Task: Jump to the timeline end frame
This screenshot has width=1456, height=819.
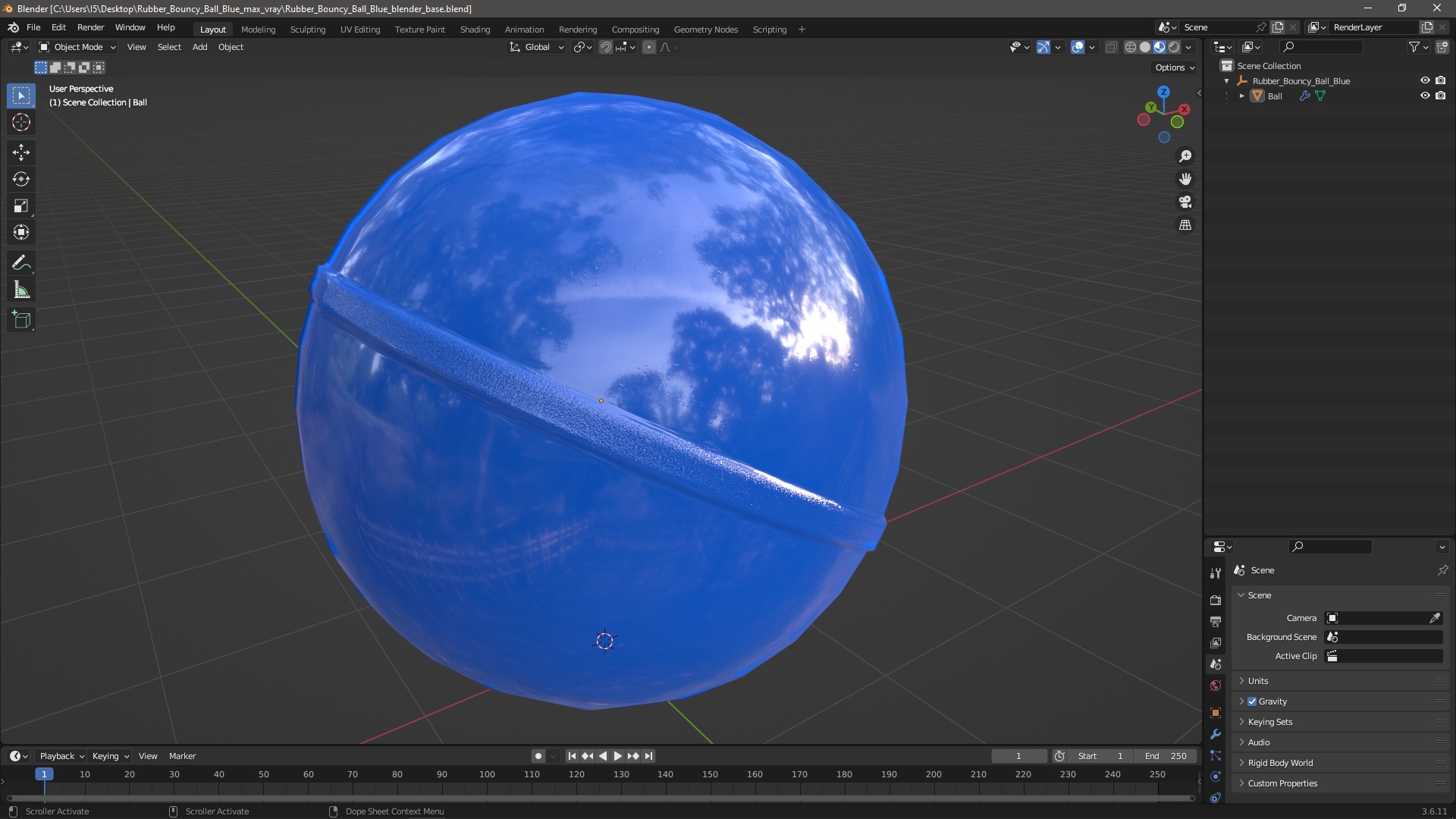Action: pyautogui.click(x=648, y=756)
